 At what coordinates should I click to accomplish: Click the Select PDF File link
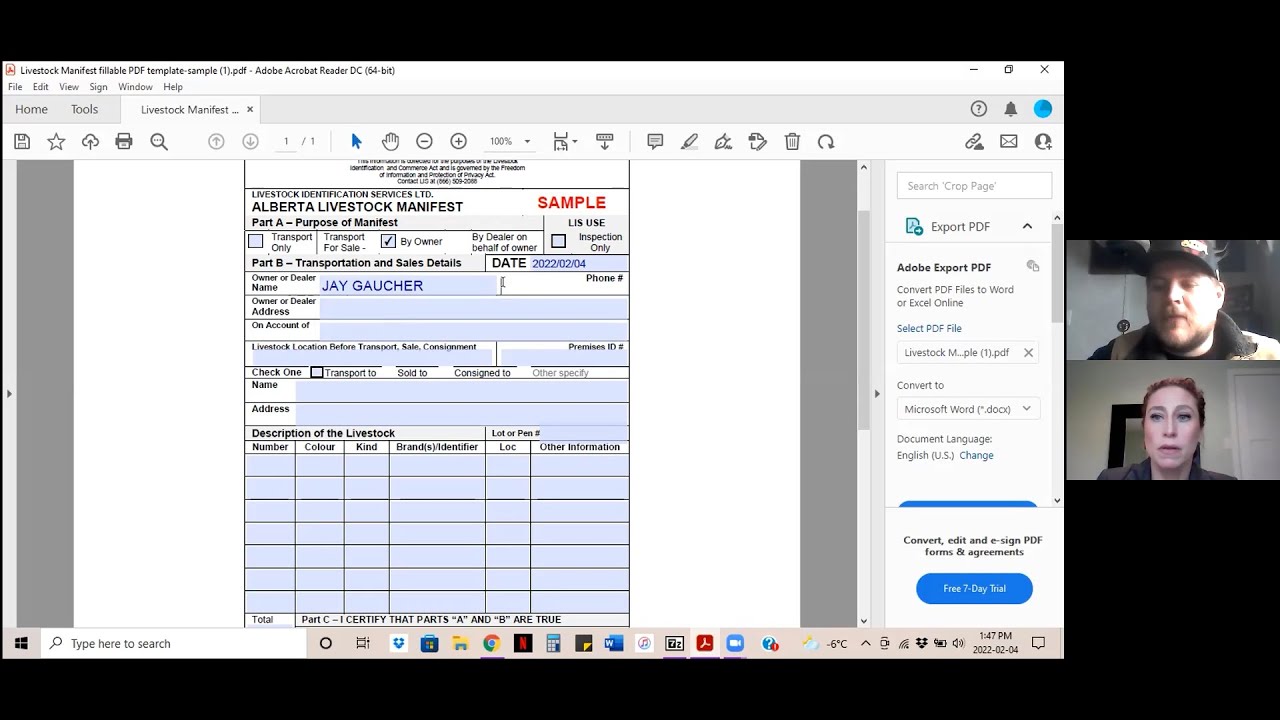(x=929, y=328)
